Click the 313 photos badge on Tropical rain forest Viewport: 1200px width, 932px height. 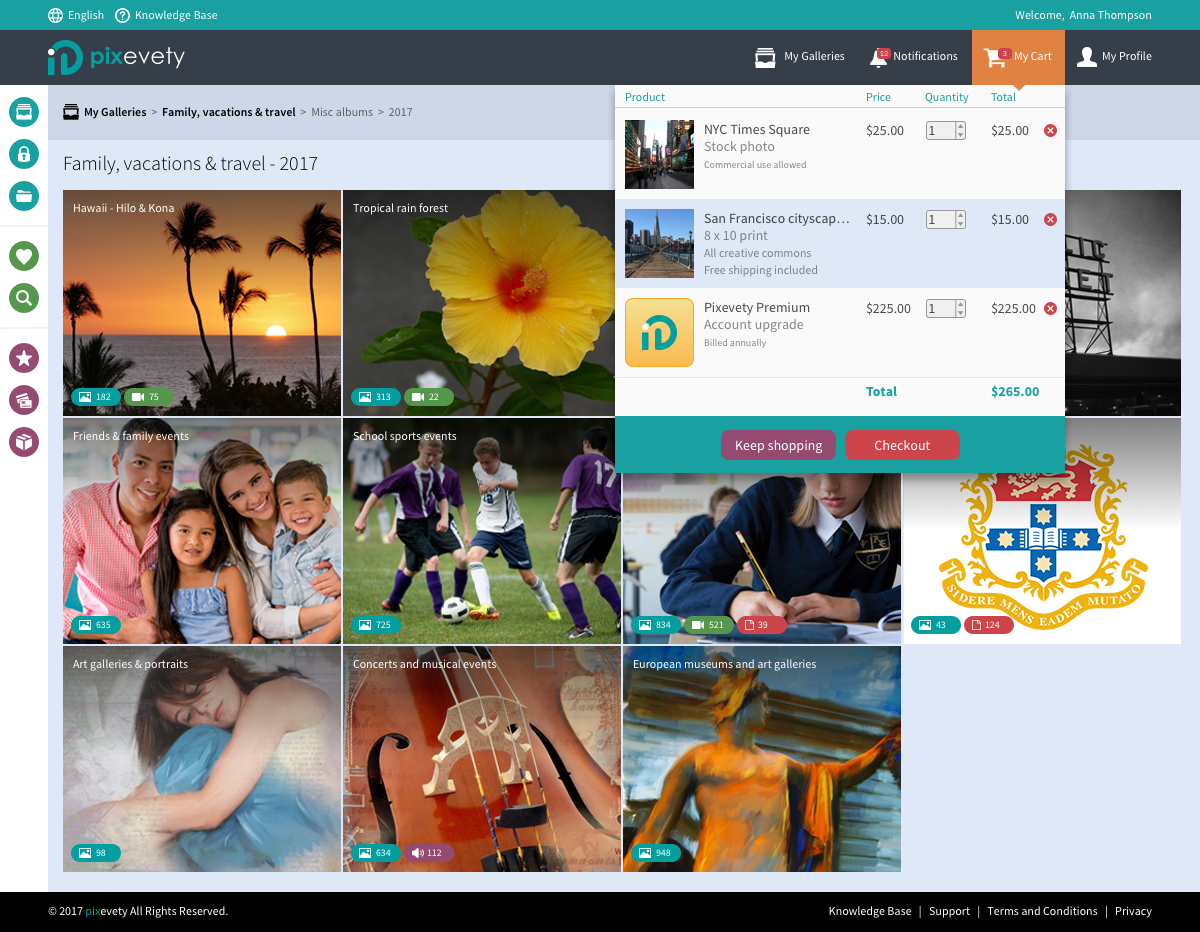(x=376, y=397)
